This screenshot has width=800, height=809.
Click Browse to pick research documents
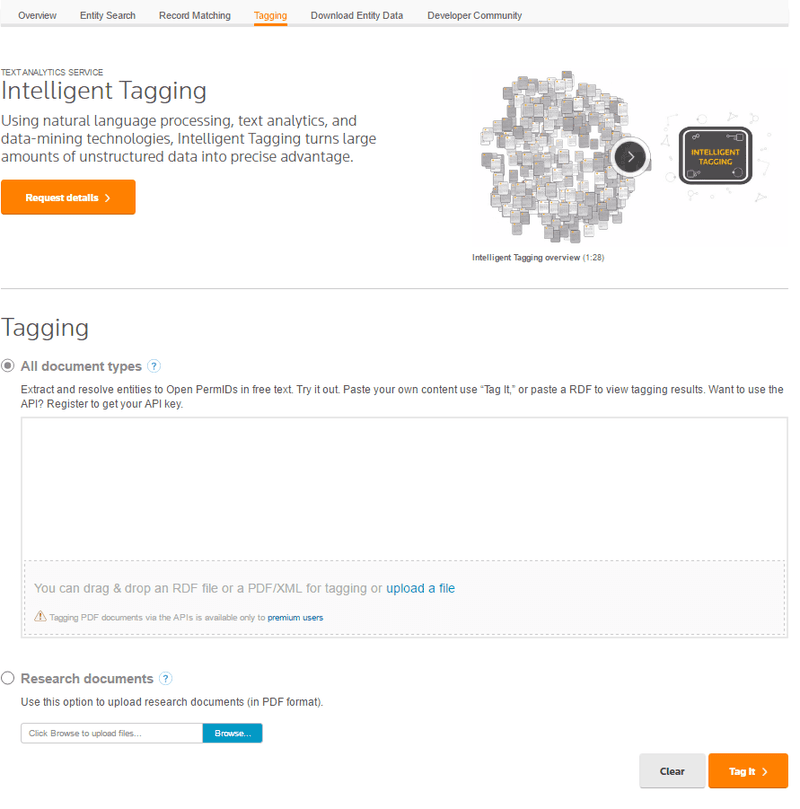232,732
